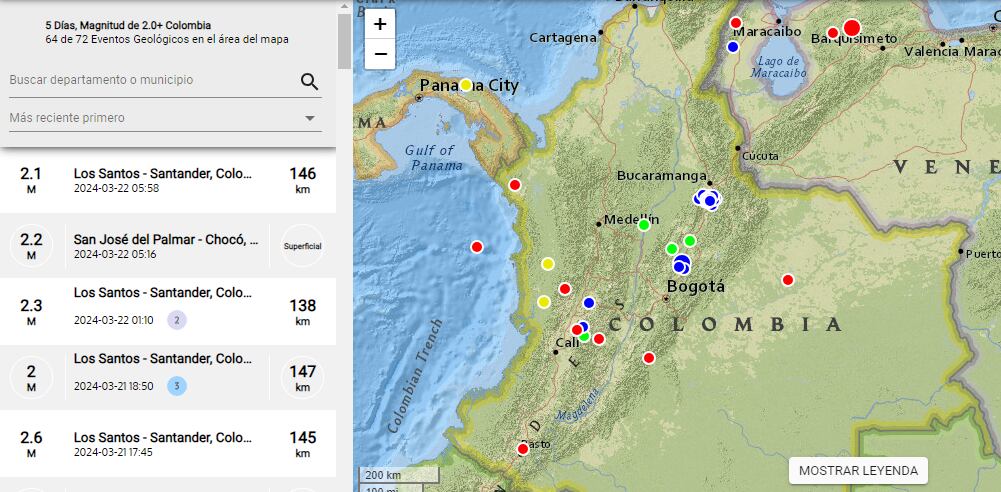Click the search department or municipality field
The width and height of the screenshot is (1001, 492).
[x=150, y=80]
